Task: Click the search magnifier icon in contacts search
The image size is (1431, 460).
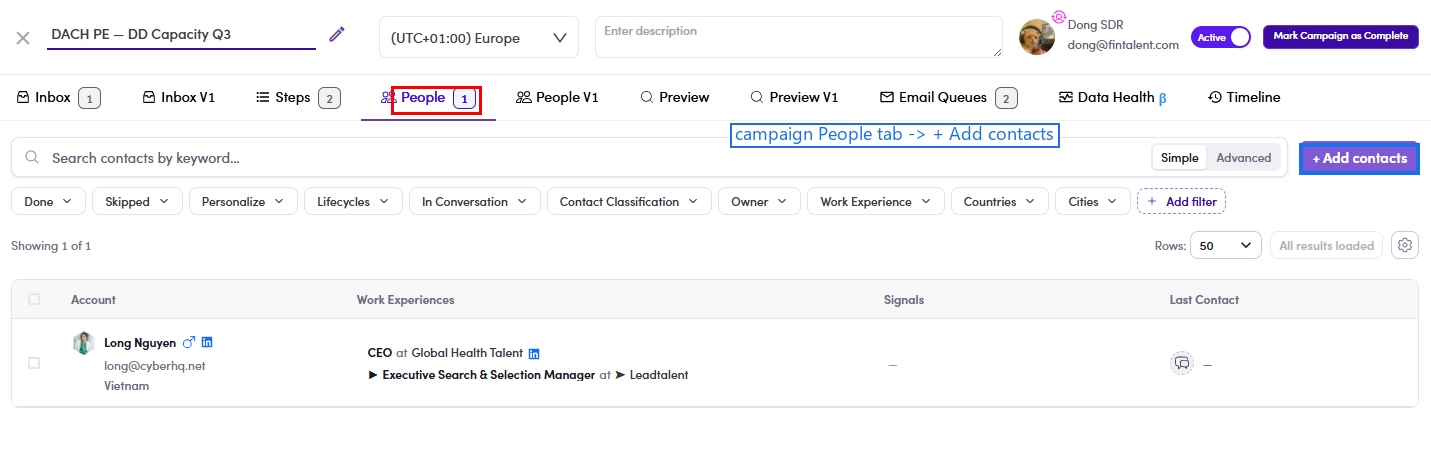Action: (32, 158)
